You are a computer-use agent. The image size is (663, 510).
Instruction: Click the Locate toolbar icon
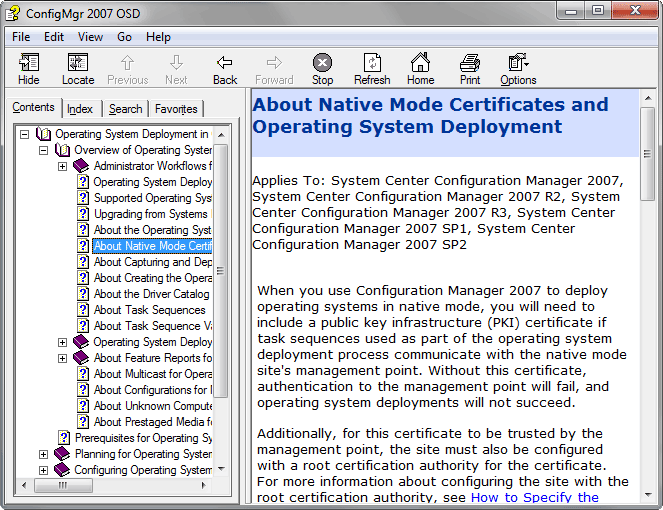pyautogui.click(x=78, y=63)
